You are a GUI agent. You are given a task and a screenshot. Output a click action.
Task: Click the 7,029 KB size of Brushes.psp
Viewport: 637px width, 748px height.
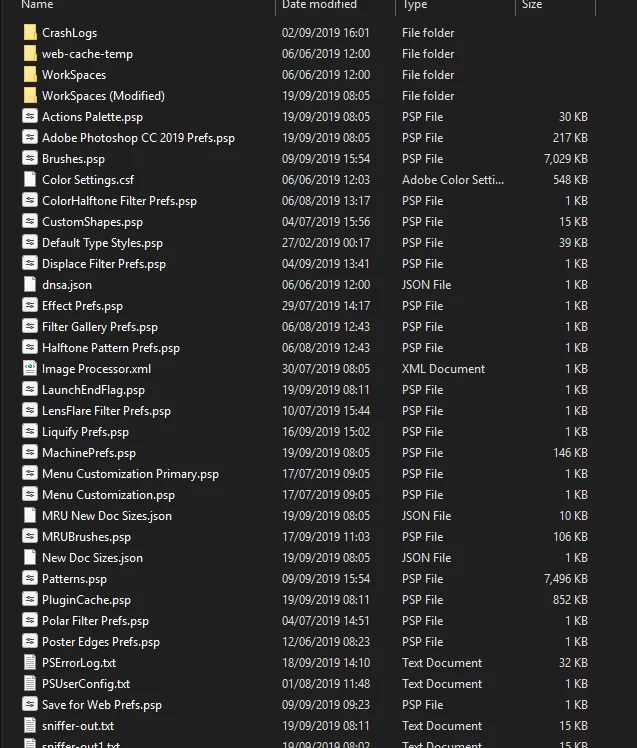pyautogui.click(x=566, y=158)
